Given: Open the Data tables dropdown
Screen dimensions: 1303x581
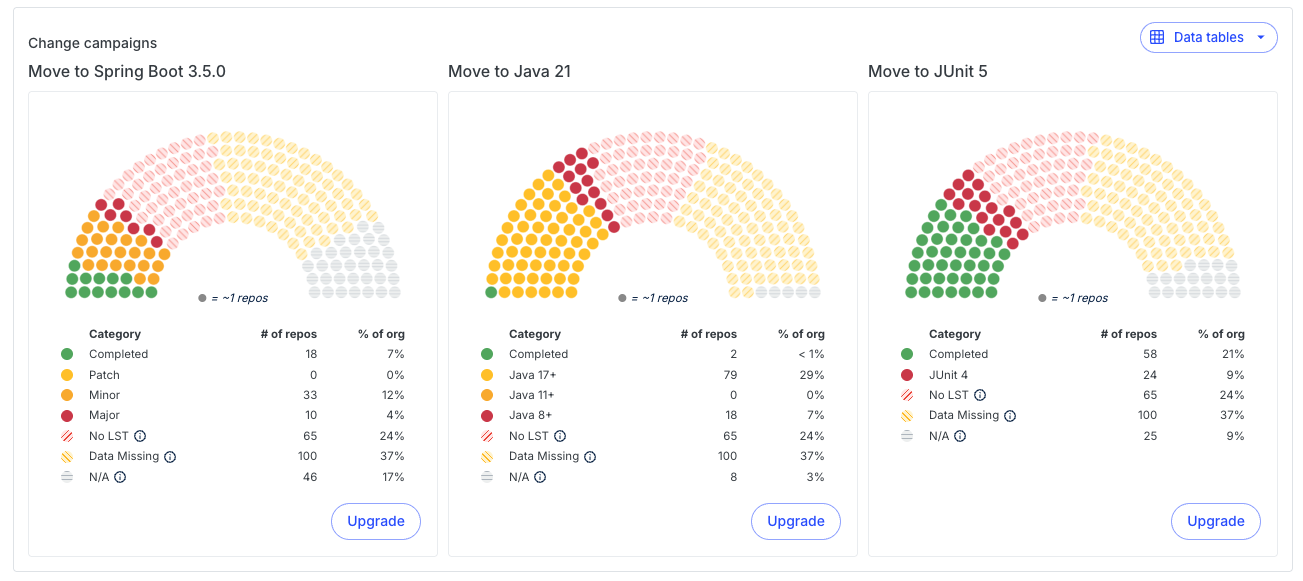Looking at the screenshot, I should tap(1208, 38).
